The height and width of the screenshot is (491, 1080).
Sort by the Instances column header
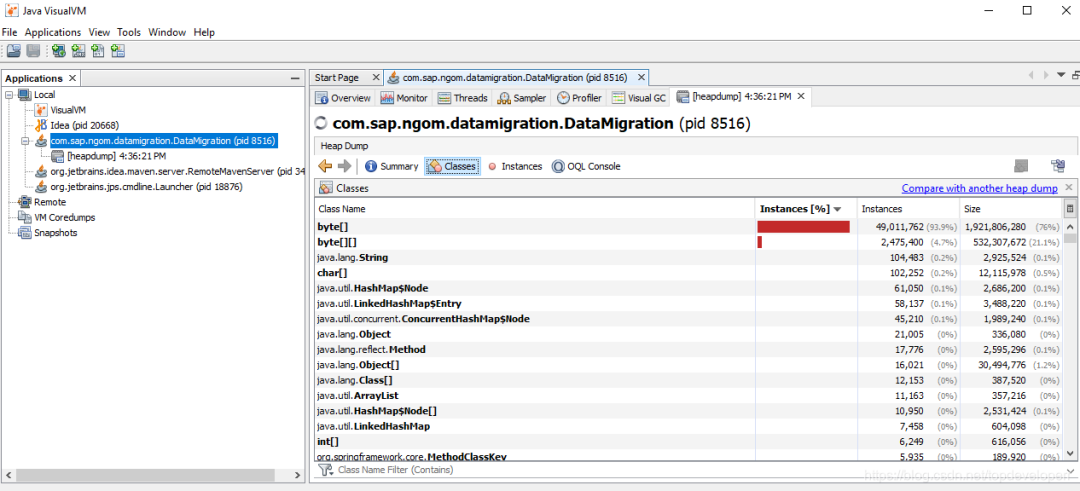tap(908, 209)
